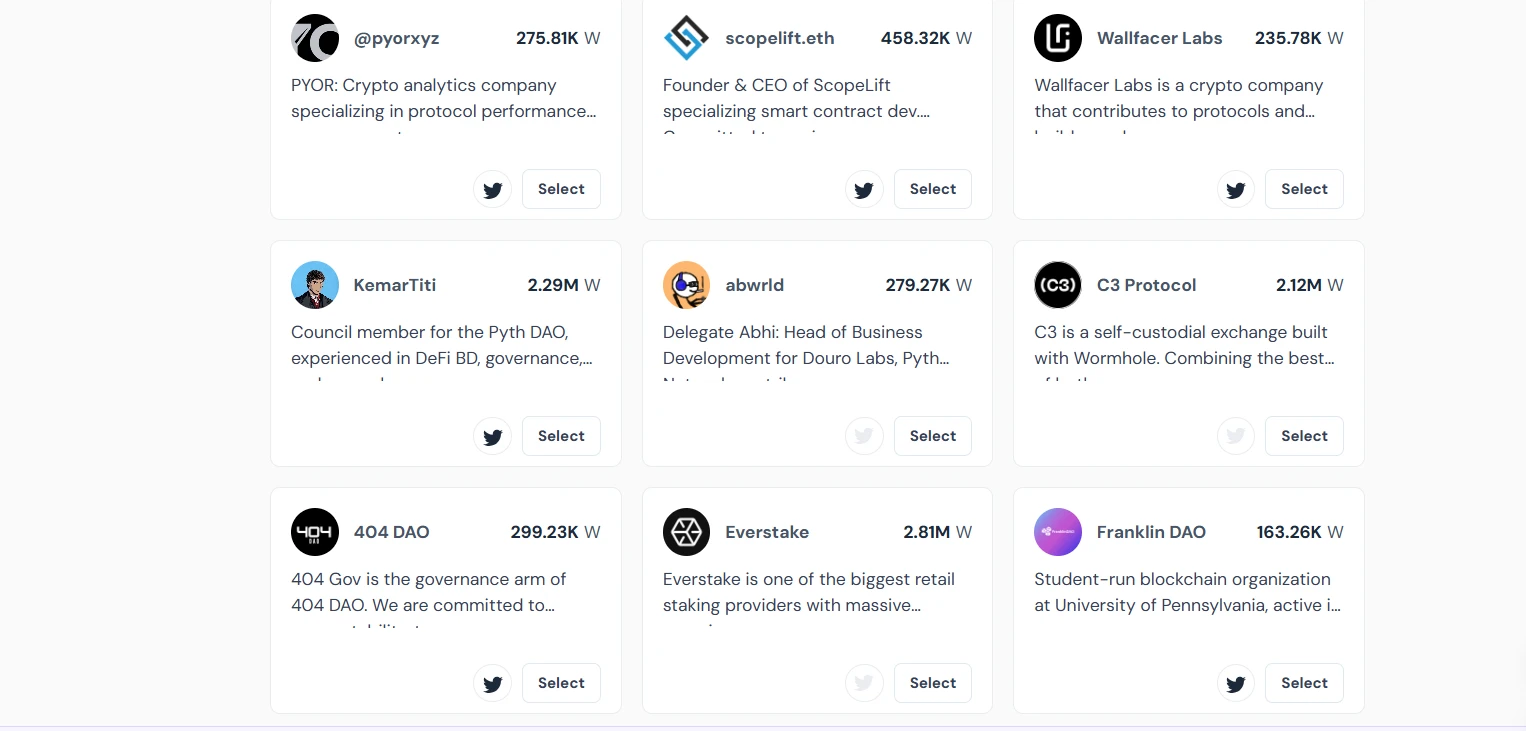
Task: Open the KemarTiti delegate name
Action: click(x=395, y=285)
